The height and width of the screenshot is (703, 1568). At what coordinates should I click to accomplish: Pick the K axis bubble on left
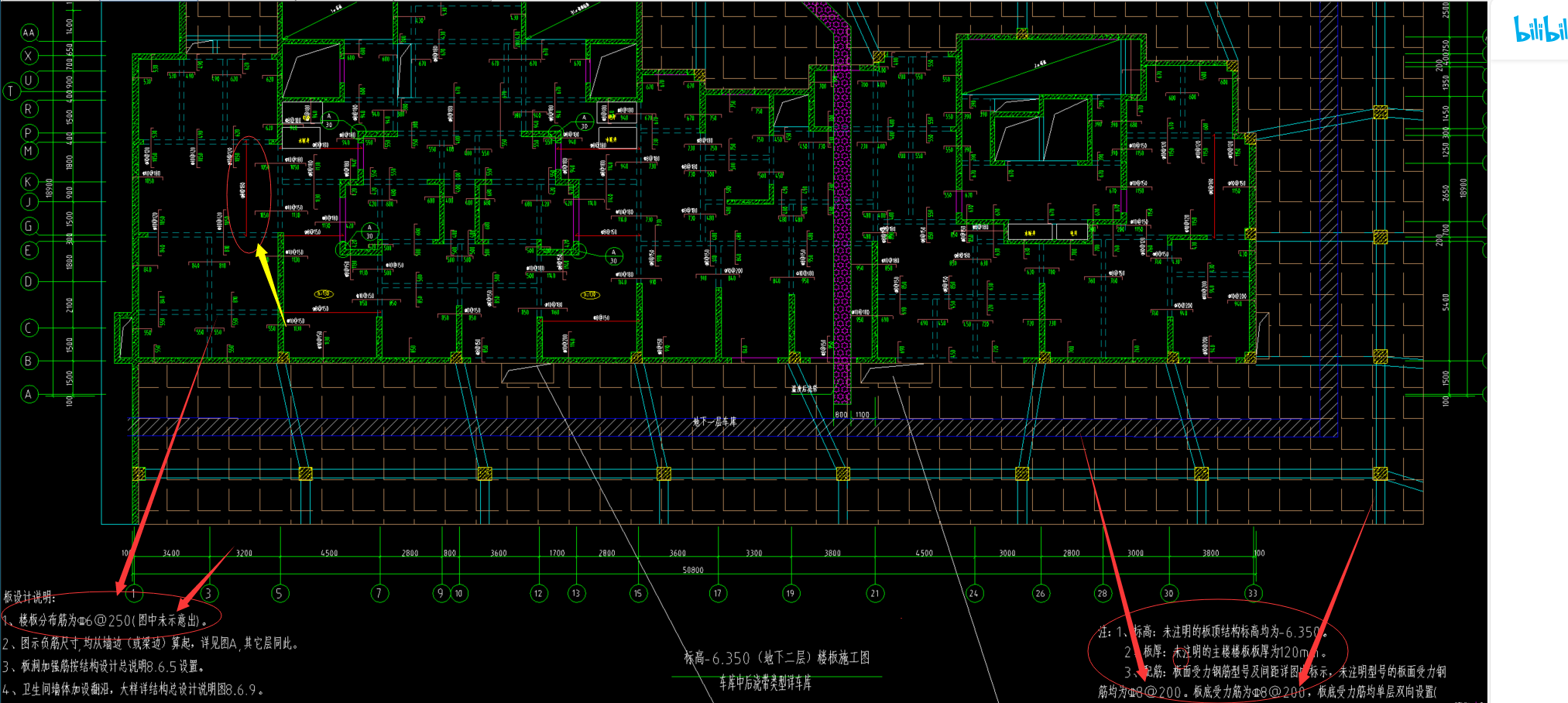29,182
